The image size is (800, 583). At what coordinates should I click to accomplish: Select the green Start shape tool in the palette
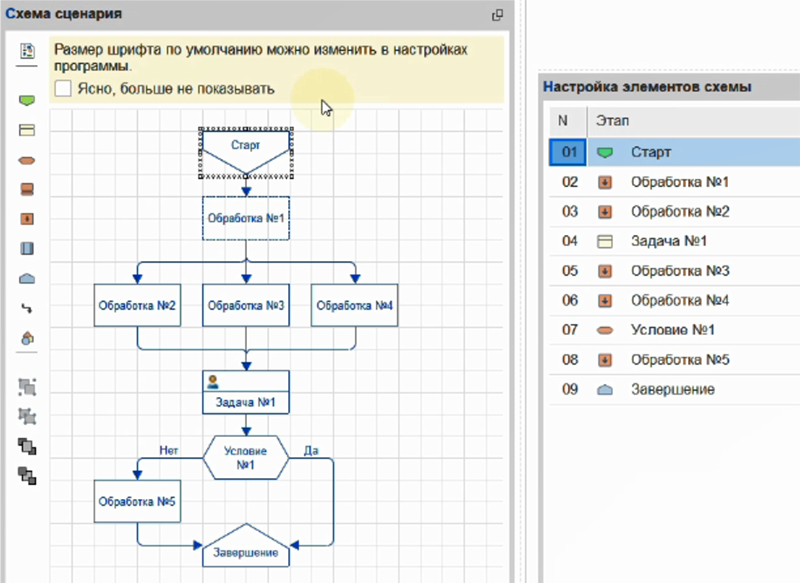[27, 100]
